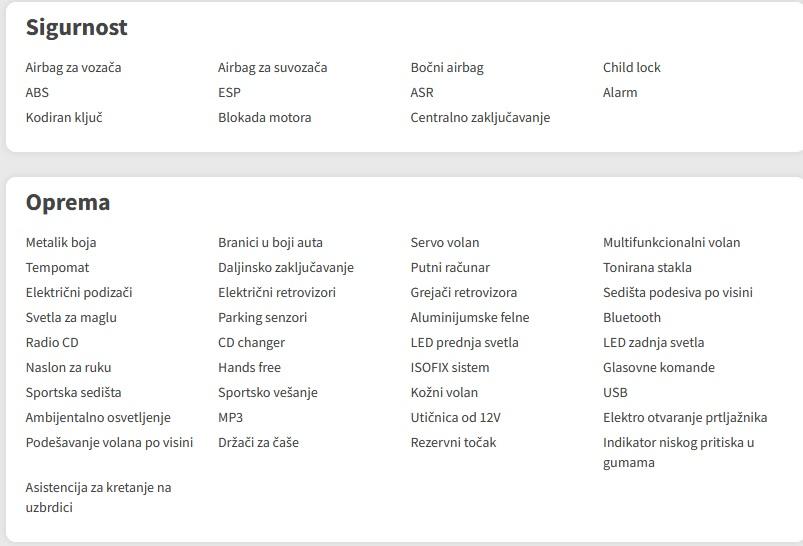
Task: Click the Bluetooth feature label
Action: 631,318
